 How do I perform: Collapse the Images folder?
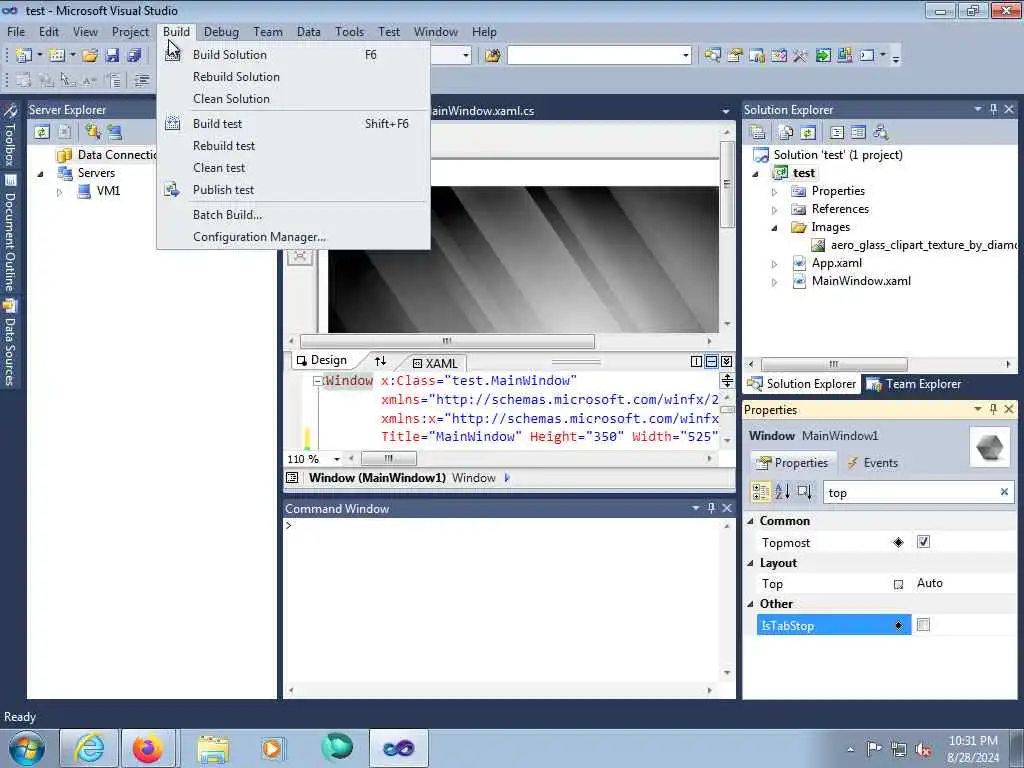(775, 228)
